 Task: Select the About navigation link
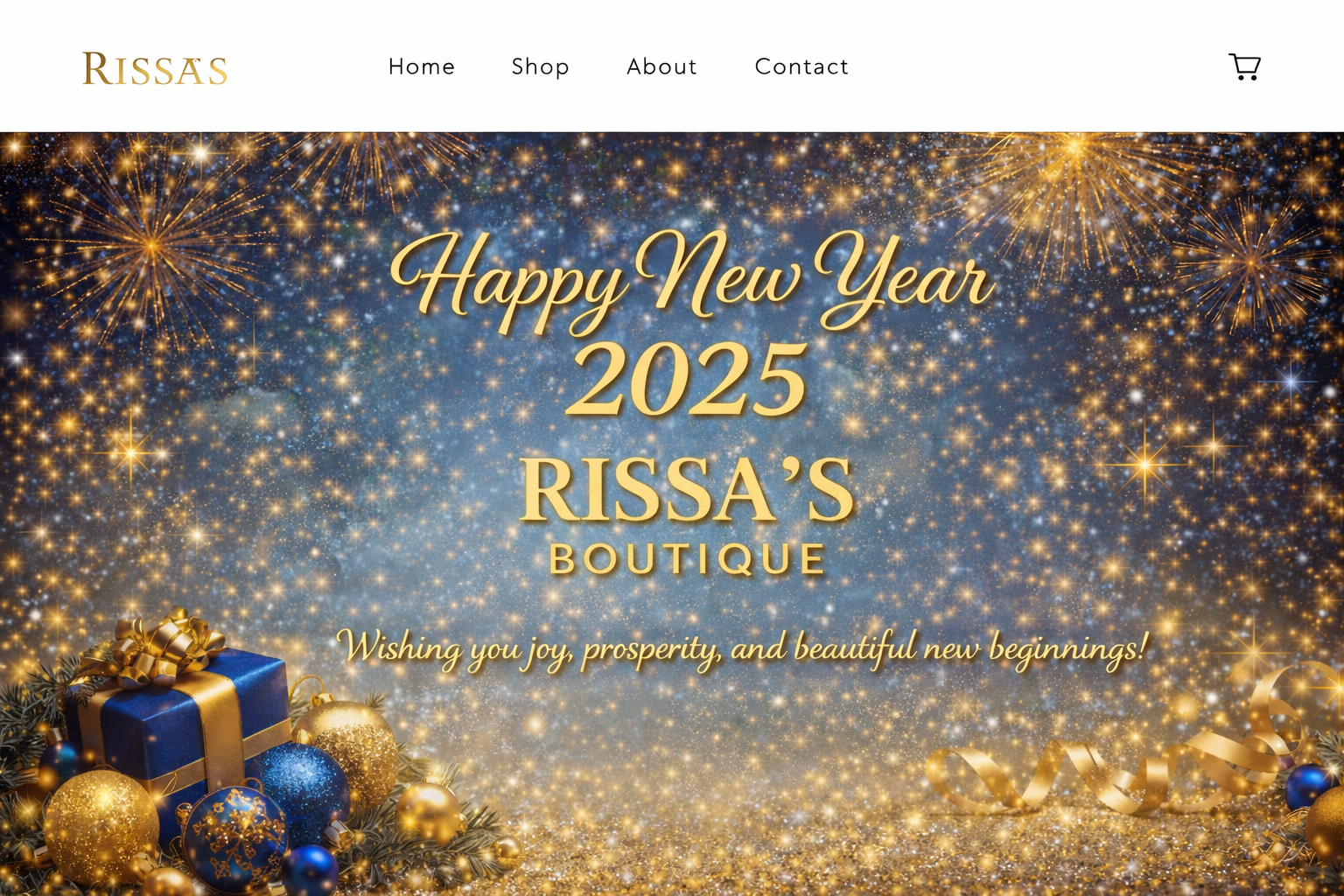point(661,66)
